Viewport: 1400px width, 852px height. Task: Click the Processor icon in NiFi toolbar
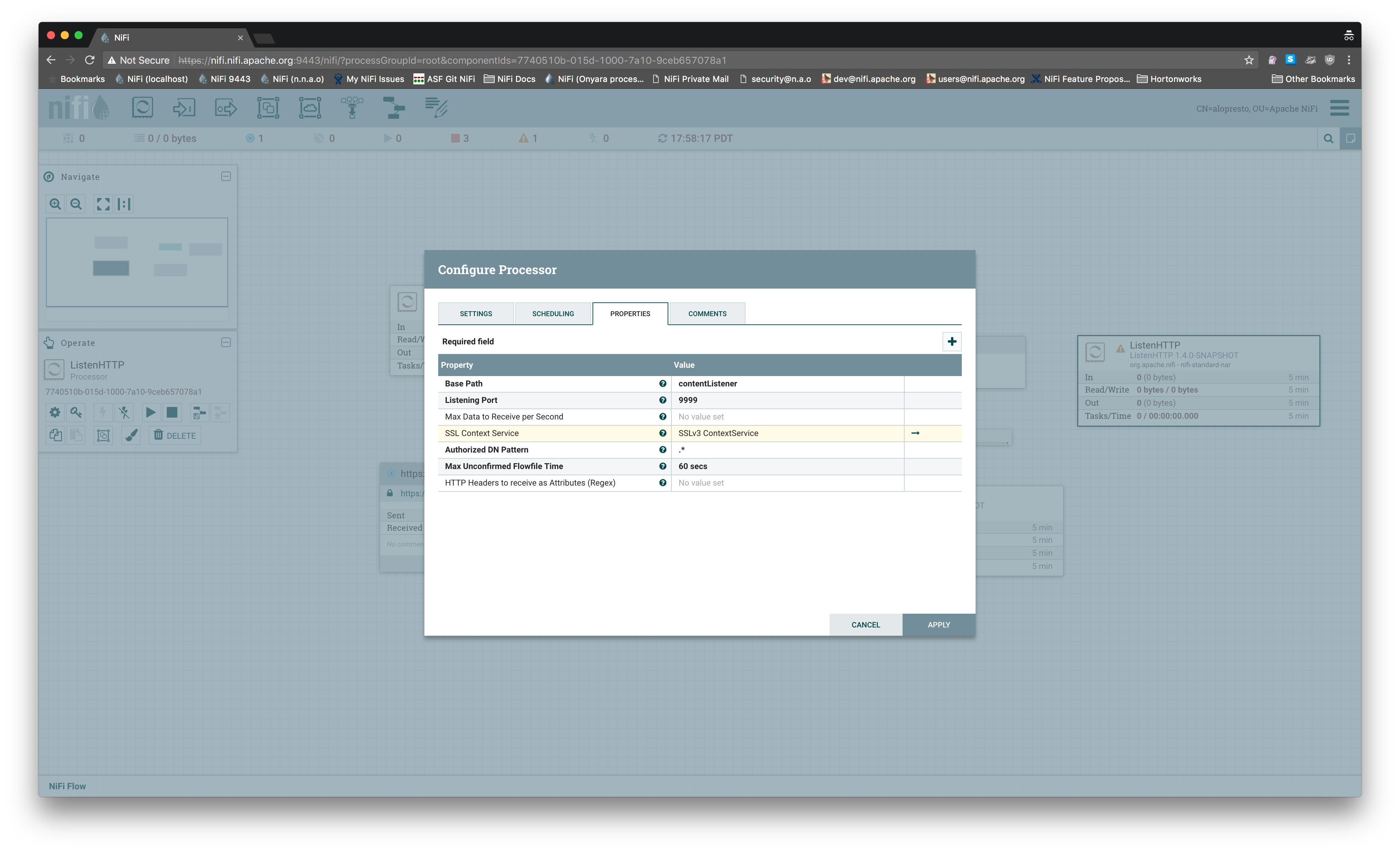click(142, 107)
